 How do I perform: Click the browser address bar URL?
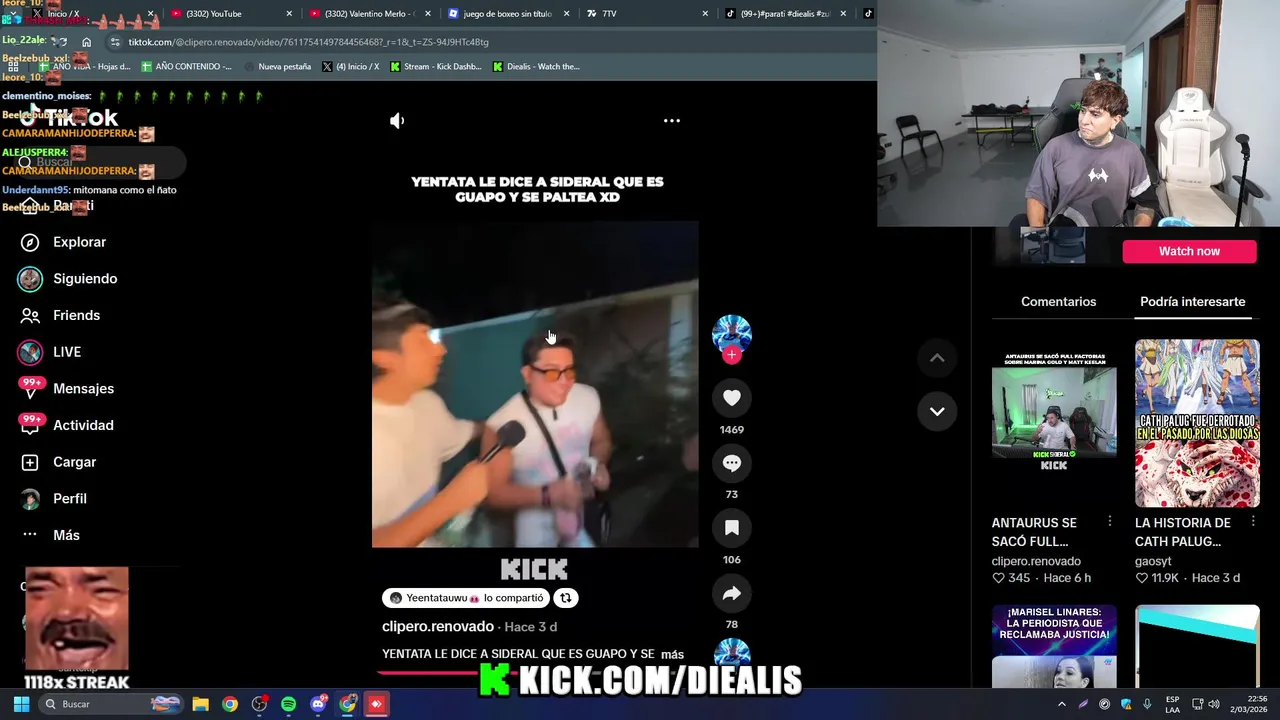coord(308,42)
